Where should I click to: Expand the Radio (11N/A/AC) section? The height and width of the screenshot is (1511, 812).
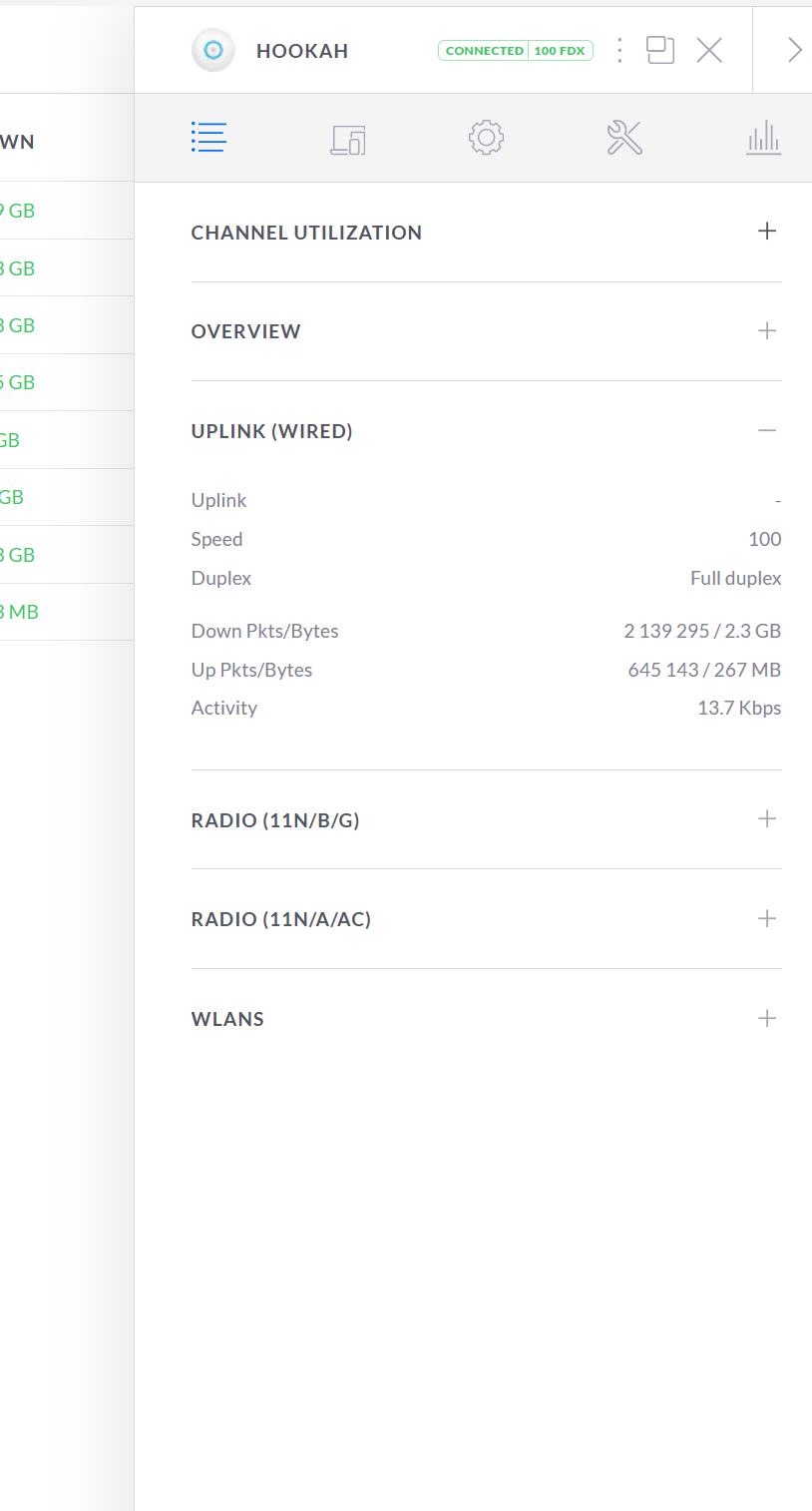tap(766, 918)
